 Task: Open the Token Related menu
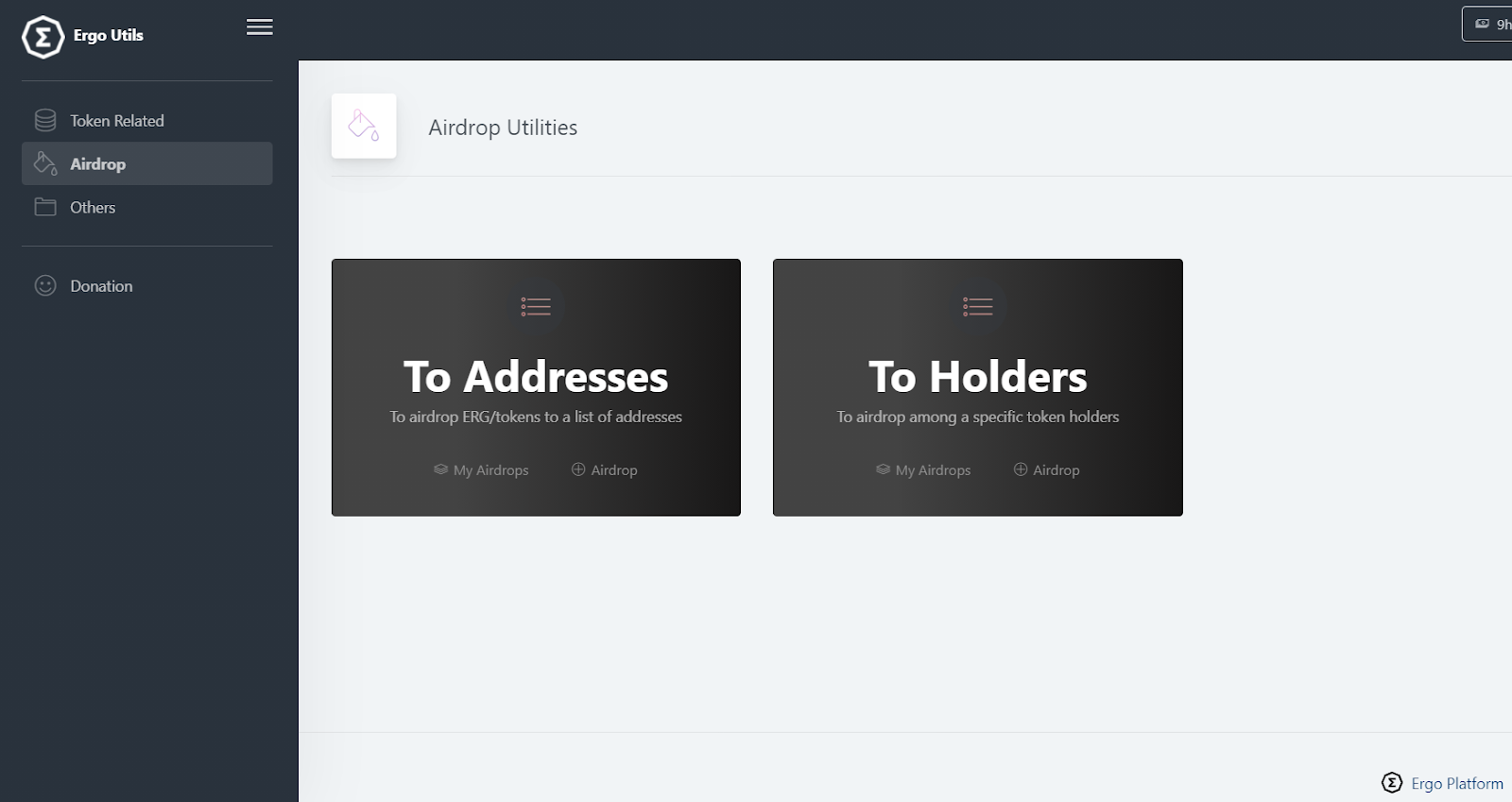pyautogui.click(x=146, y=121)
